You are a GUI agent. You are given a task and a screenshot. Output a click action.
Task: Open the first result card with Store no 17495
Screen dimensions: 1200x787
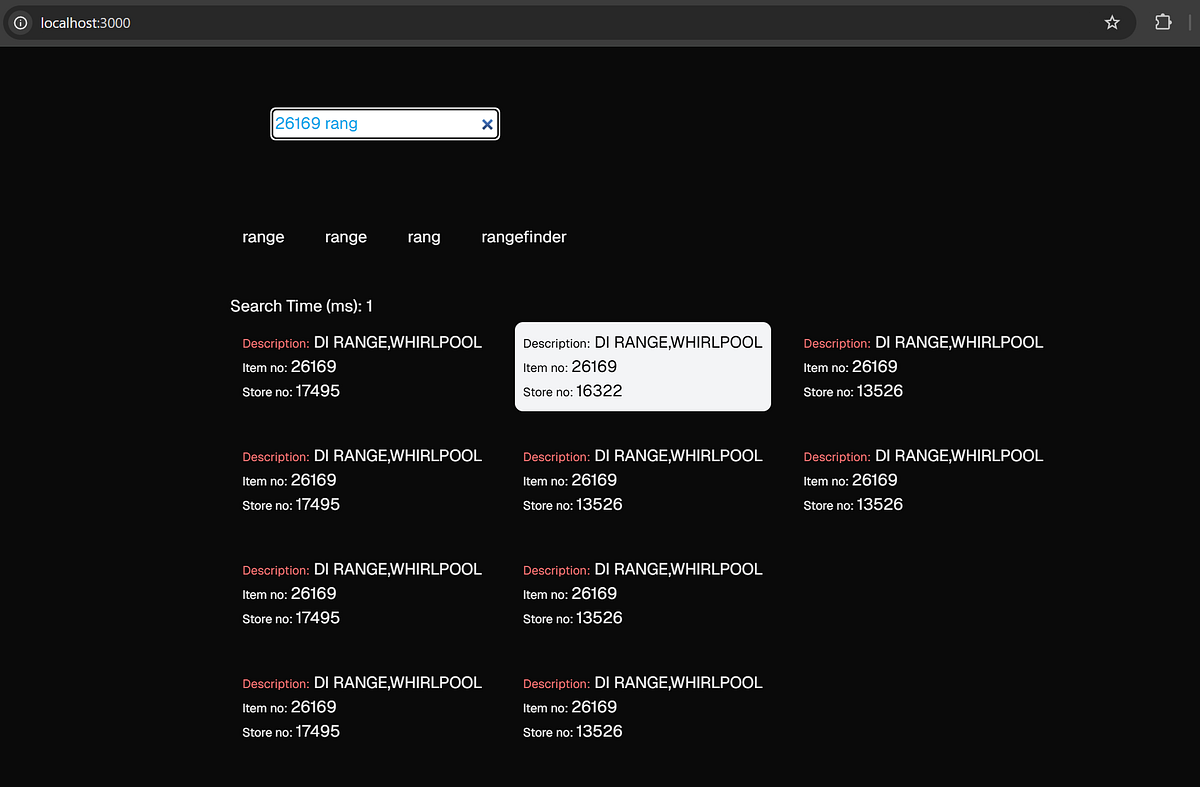point(360,366)
